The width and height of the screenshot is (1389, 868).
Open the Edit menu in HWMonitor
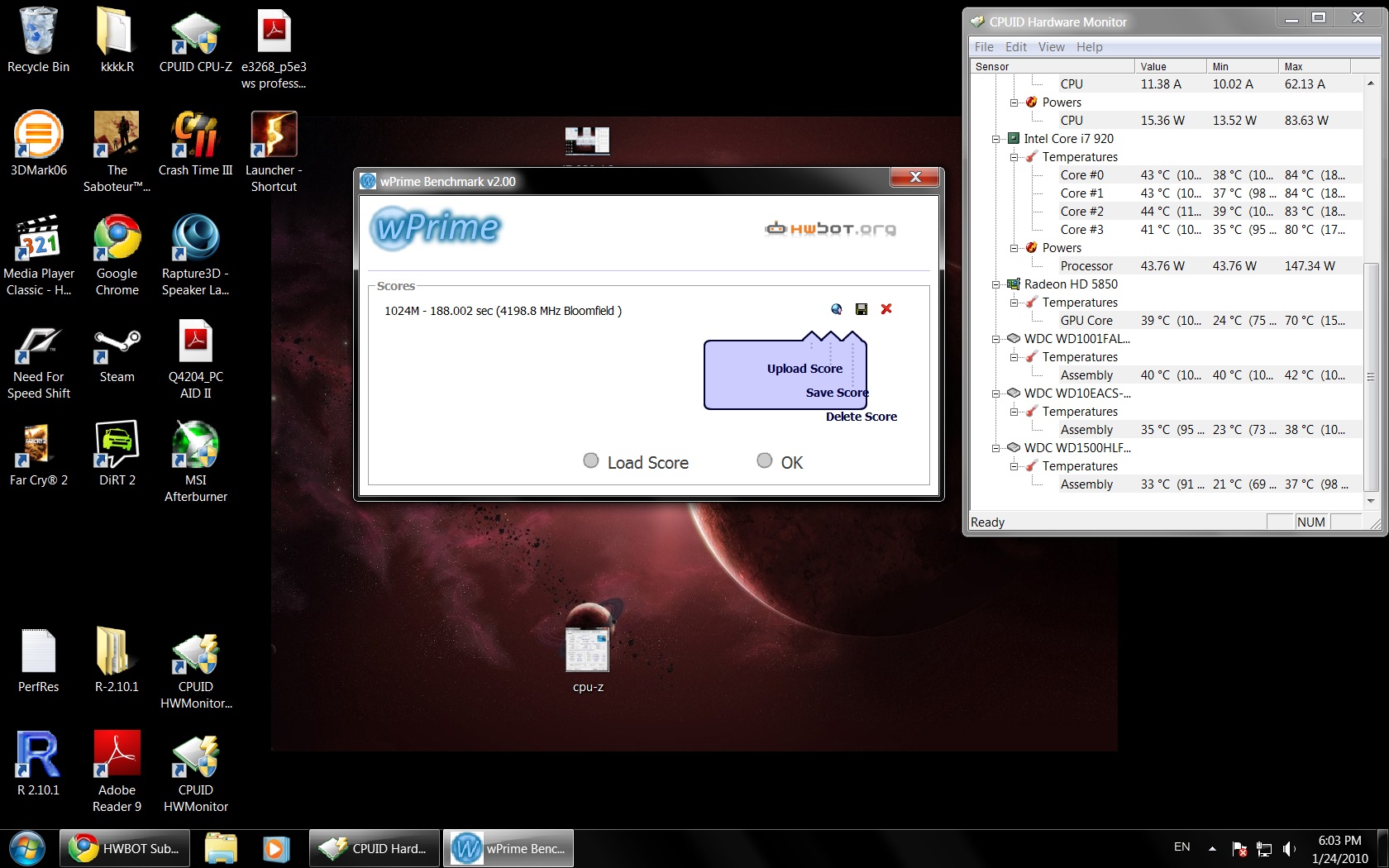pos(1016,47)
